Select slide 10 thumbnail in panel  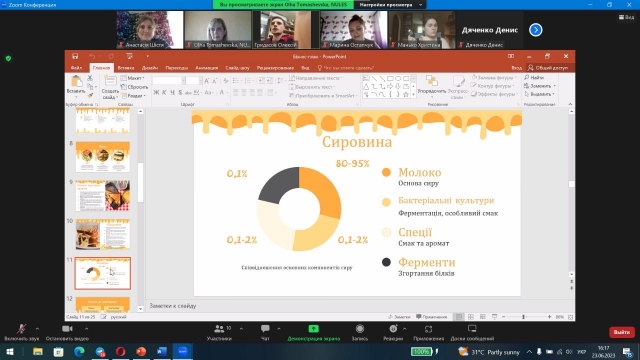pos(103,234)
